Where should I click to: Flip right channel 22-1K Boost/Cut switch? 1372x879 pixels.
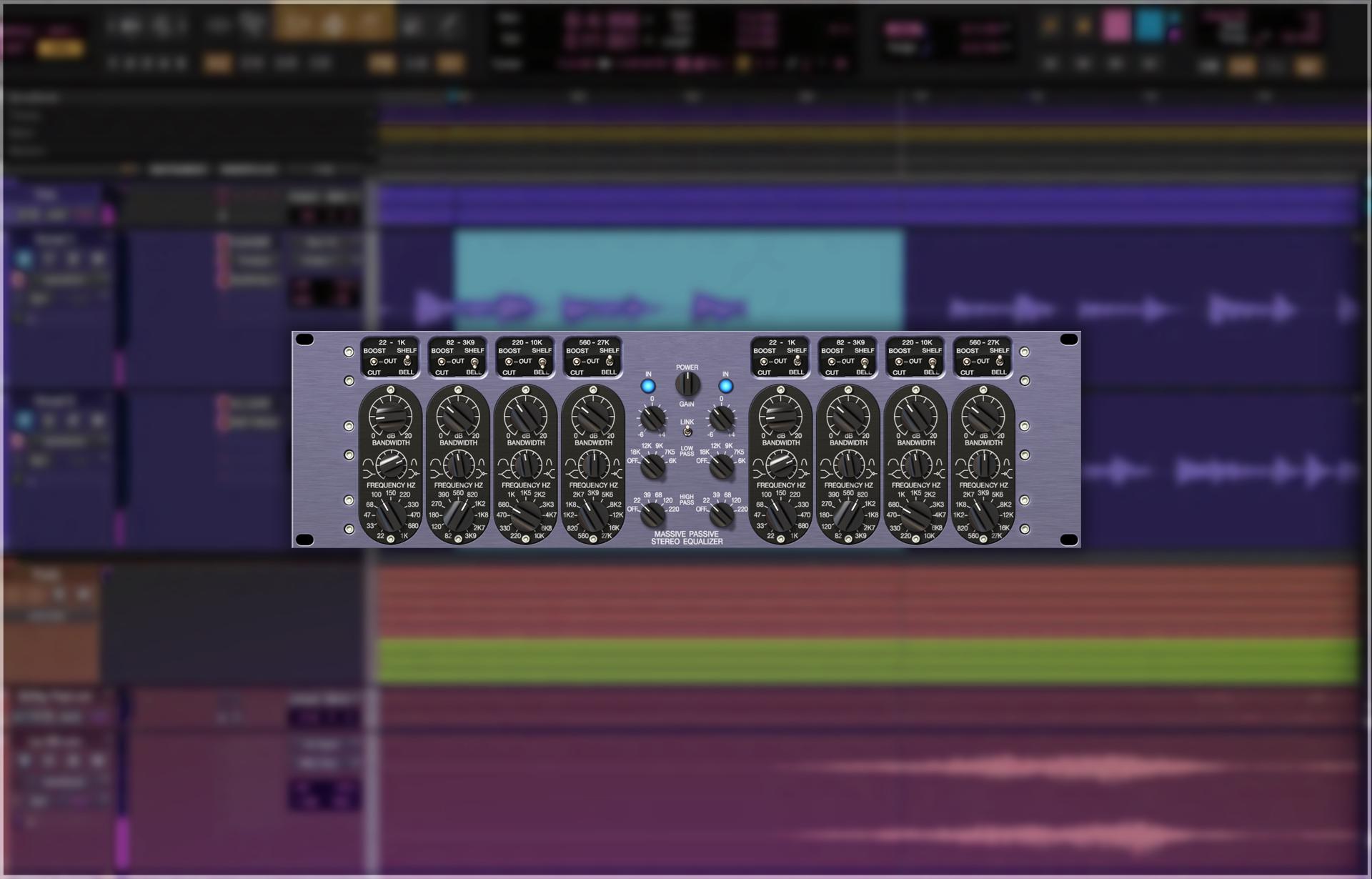point(764,362)
